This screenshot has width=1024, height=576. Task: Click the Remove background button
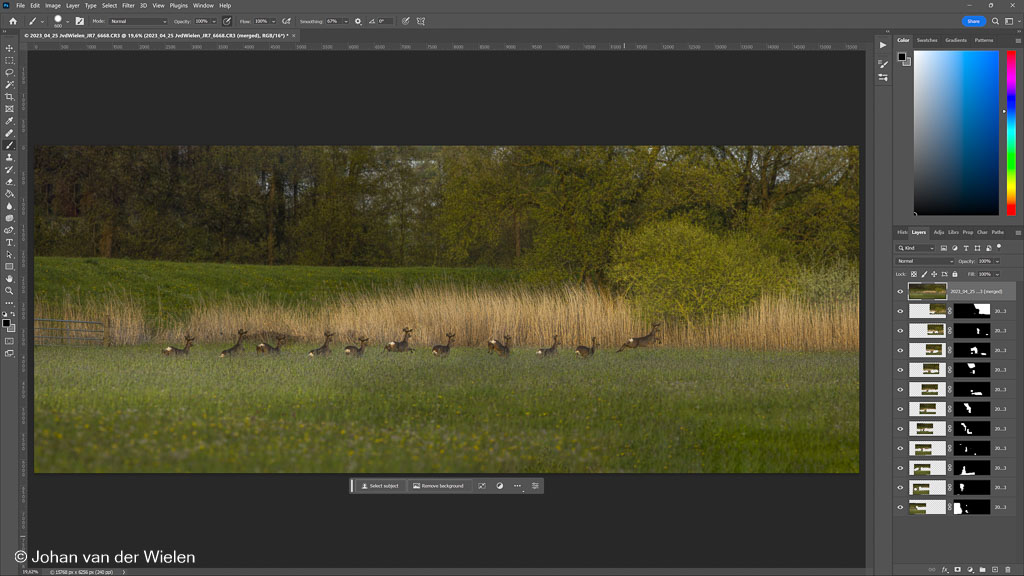(438, 486)
